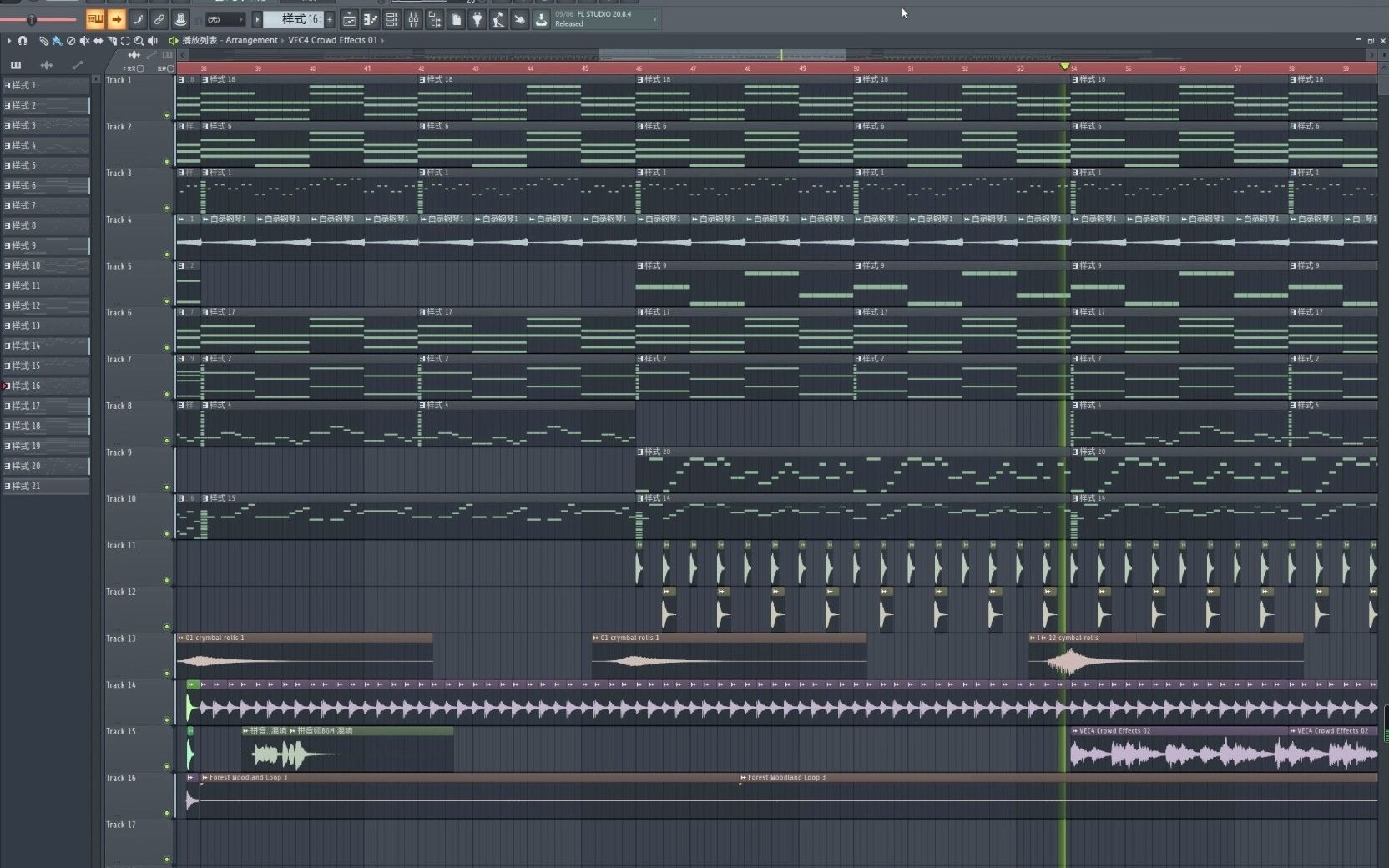Viewport: 1389px width, 868px height.
Task: Toggle pattern mode piano button
Action: pyautogui.click(x=95, y=19)
